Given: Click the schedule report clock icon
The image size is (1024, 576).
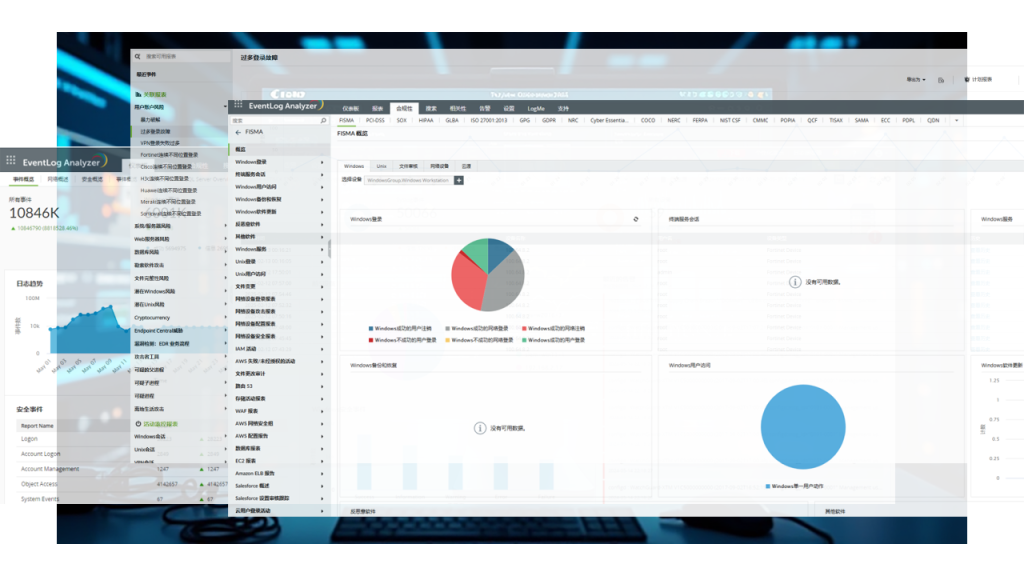Looking at the screenshot, I should (967, 80).
